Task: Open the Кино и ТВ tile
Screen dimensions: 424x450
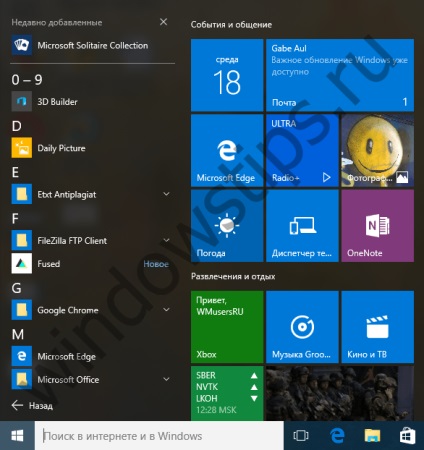Action: tap(378, 327)
